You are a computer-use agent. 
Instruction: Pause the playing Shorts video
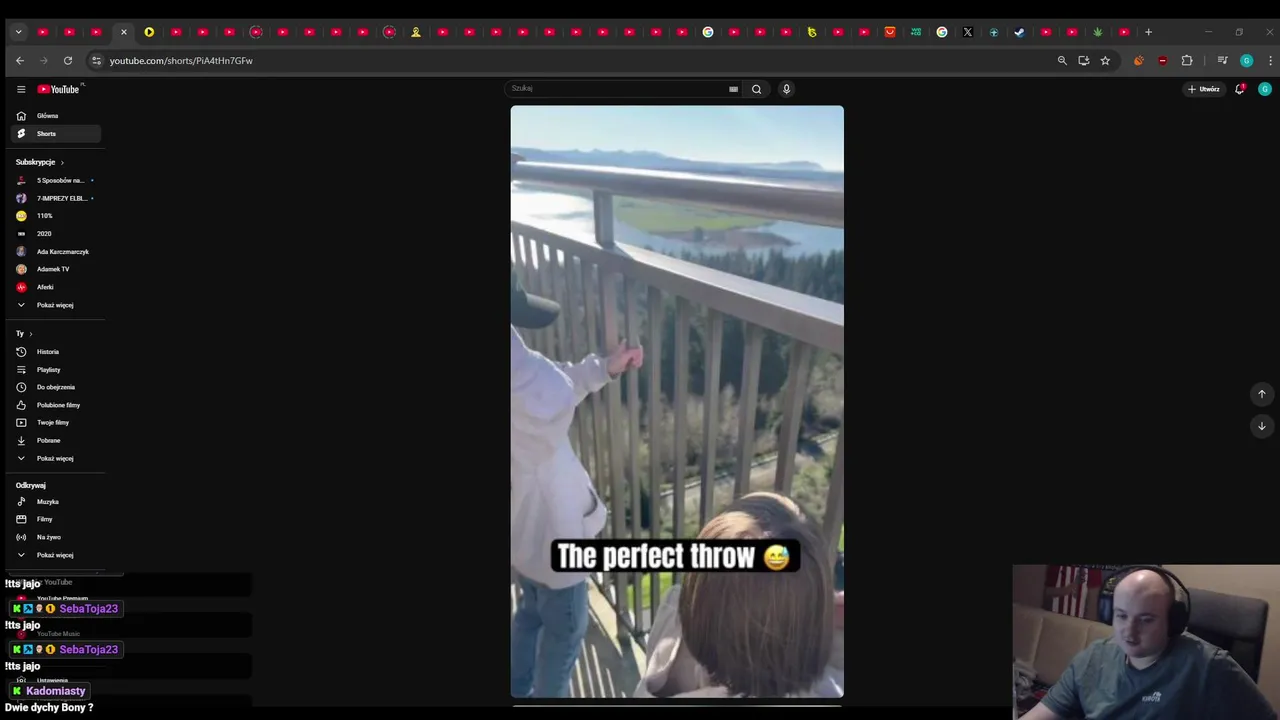[677, 400]
